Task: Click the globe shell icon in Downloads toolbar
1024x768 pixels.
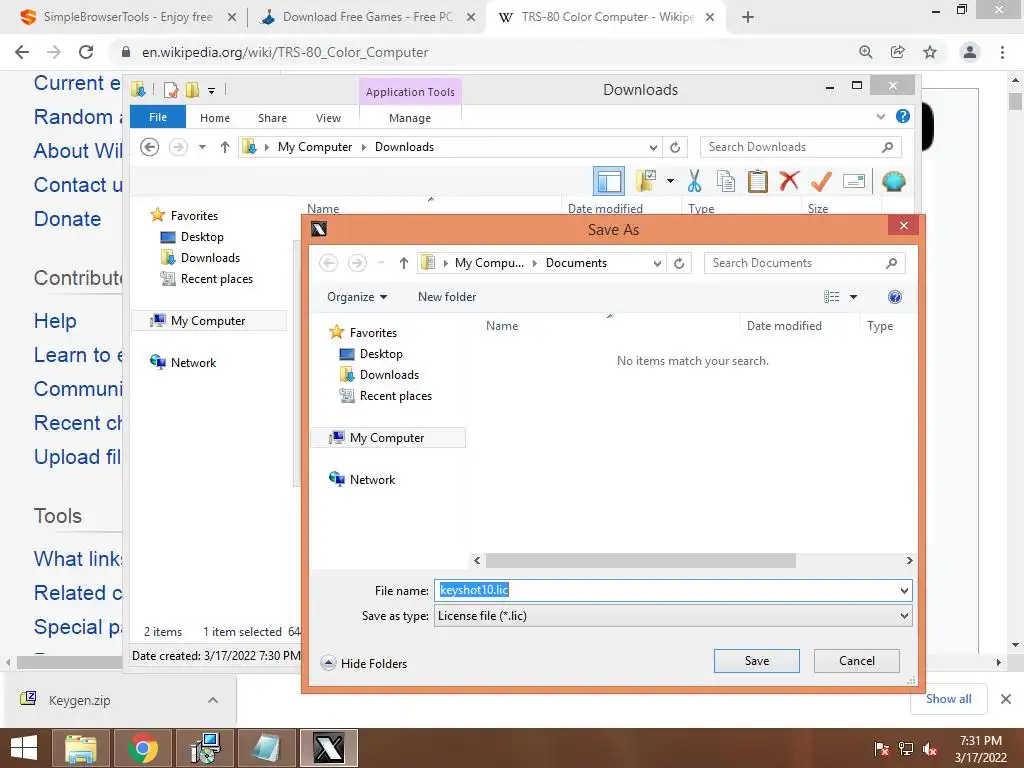Action: [x=893, y=181]
